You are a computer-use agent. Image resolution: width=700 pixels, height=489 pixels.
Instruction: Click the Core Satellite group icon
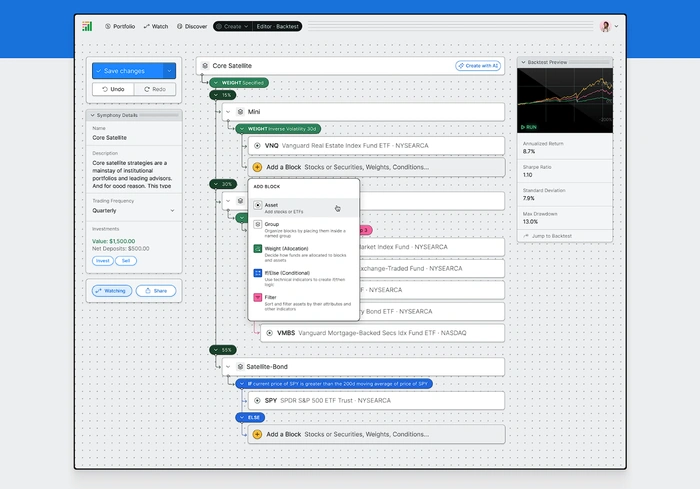point(205,66)
